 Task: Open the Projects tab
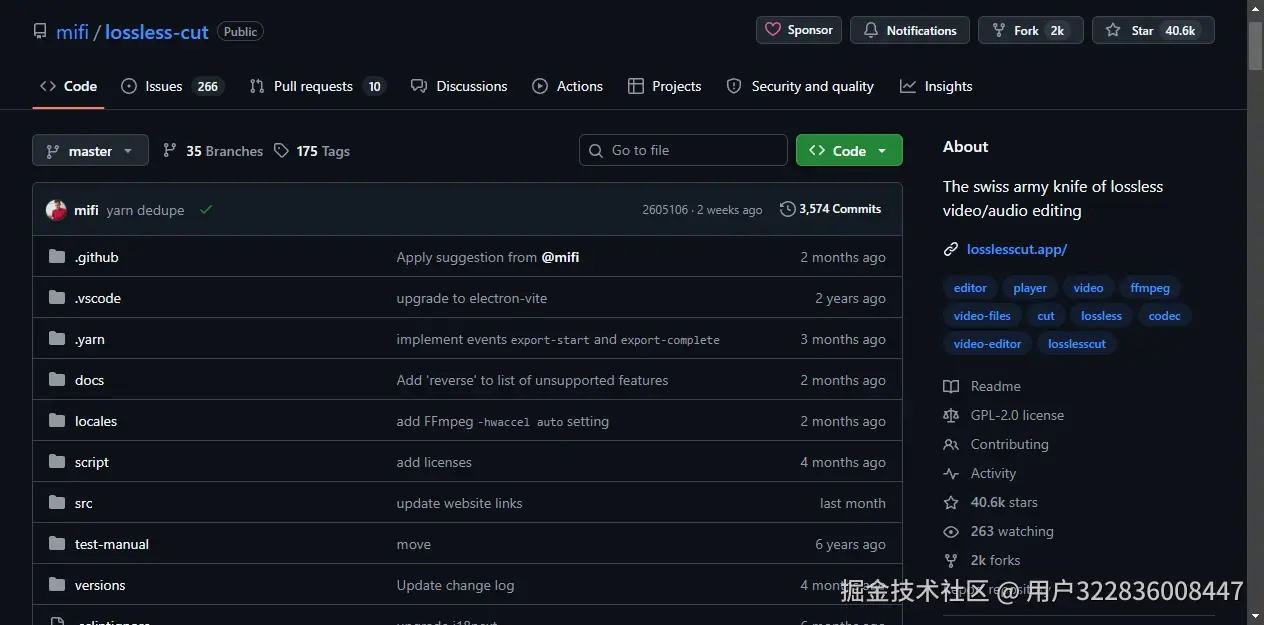point(665,86)
